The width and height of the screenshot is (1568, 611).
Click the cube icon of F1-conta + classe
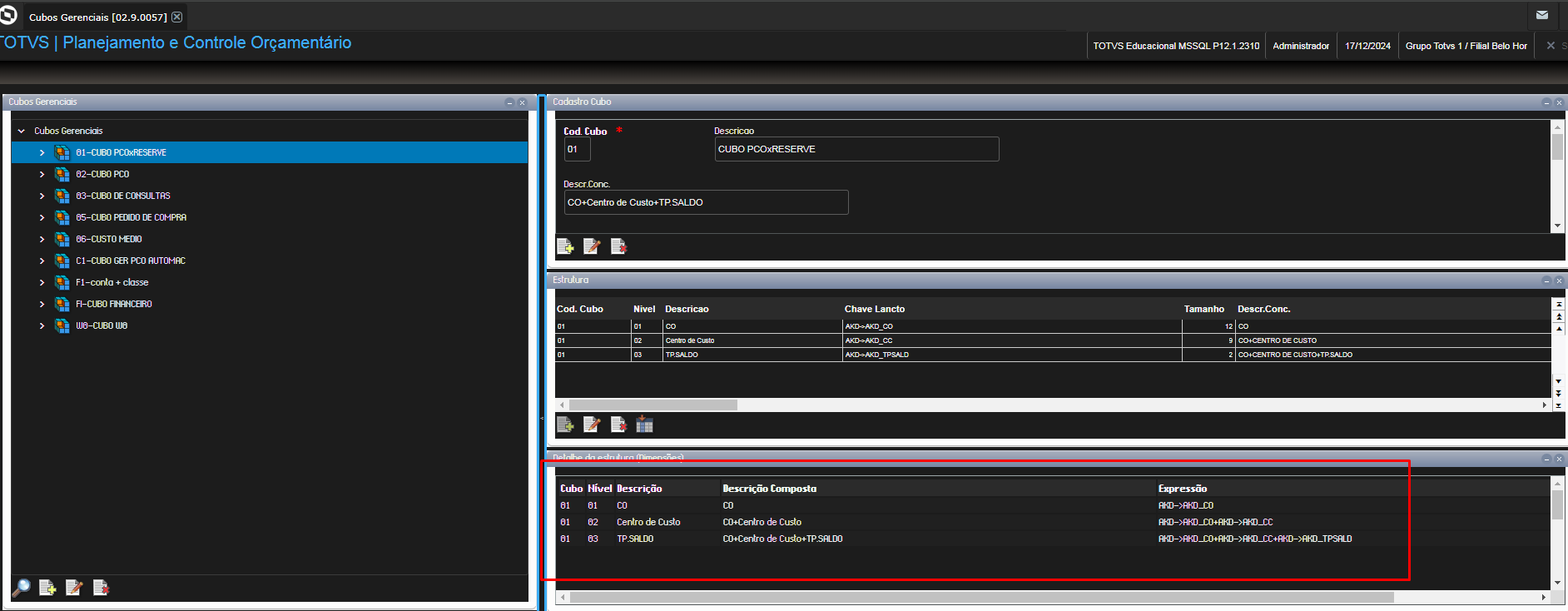[x=62, y=282]
